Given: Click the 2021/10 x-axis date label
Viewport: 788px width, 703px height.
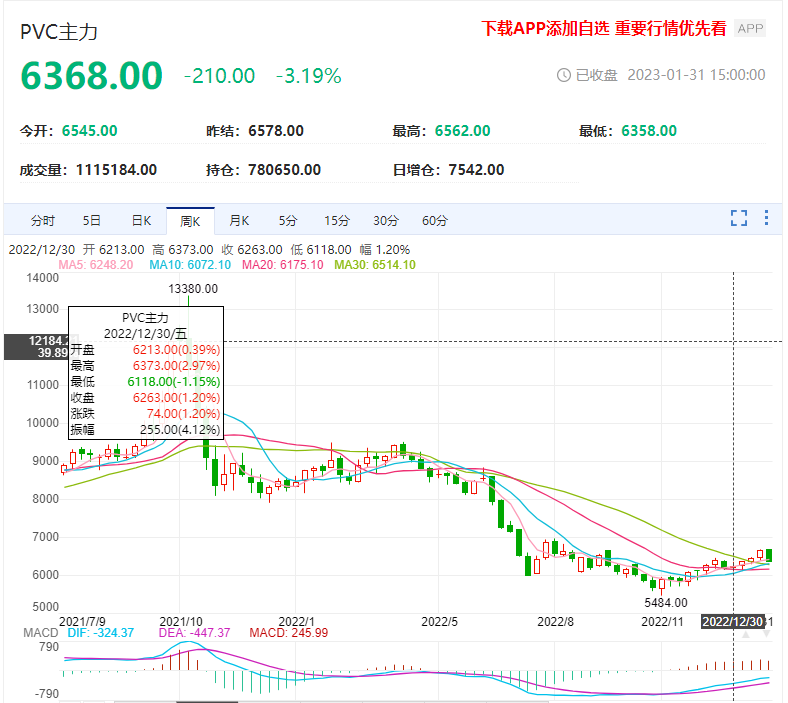Looking at the screenshot, I should tap(181, 622).
